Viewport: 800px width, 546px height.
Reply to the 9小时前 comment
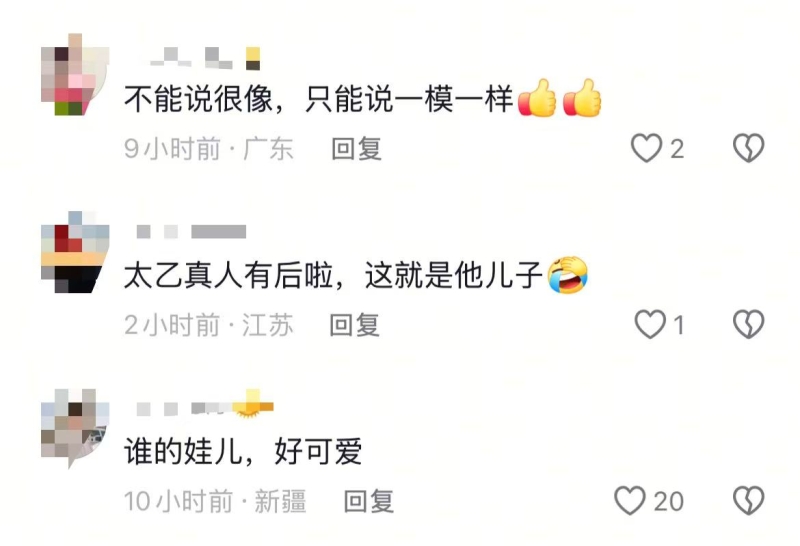point(357,149)
